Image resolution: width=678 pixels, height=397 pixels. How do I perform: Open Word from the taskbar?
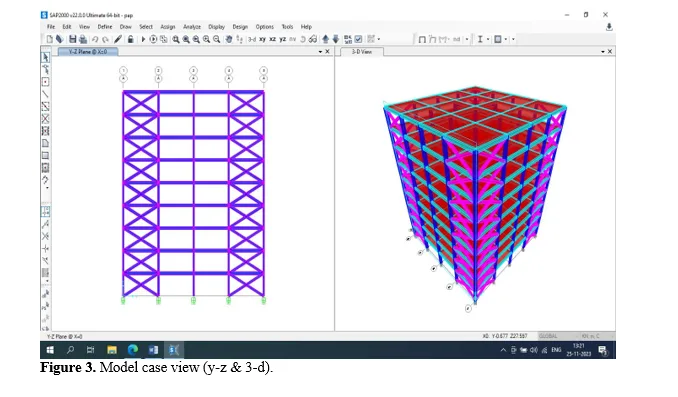click(x=154, y=350)
